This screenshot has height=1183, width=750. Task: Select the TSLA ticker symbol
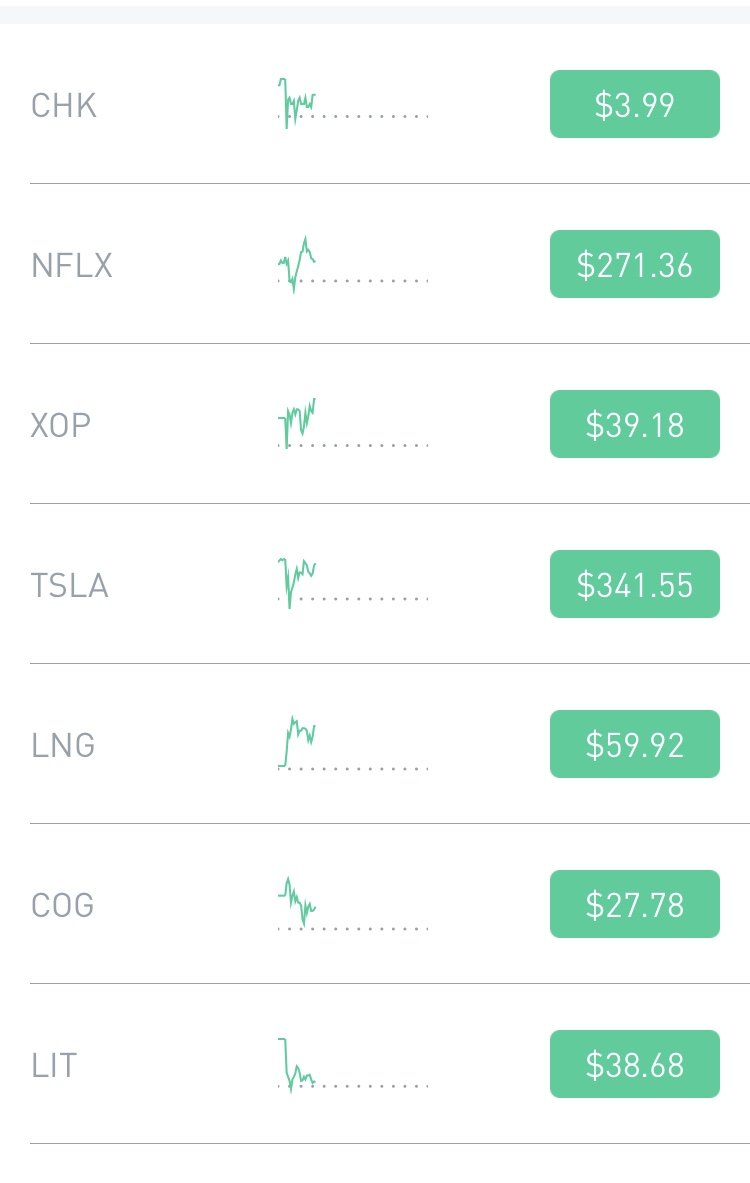coord(69,585)
